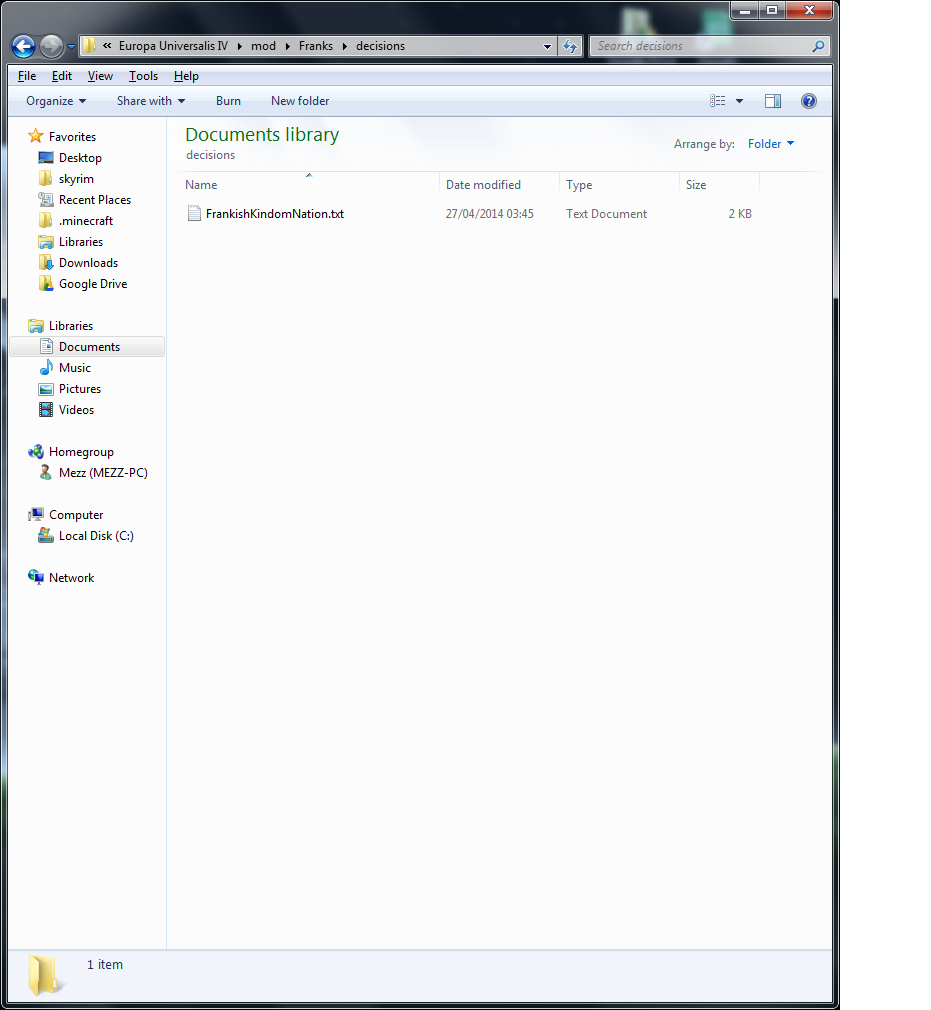
Task: Open the Music library
Action: point(75,368)
